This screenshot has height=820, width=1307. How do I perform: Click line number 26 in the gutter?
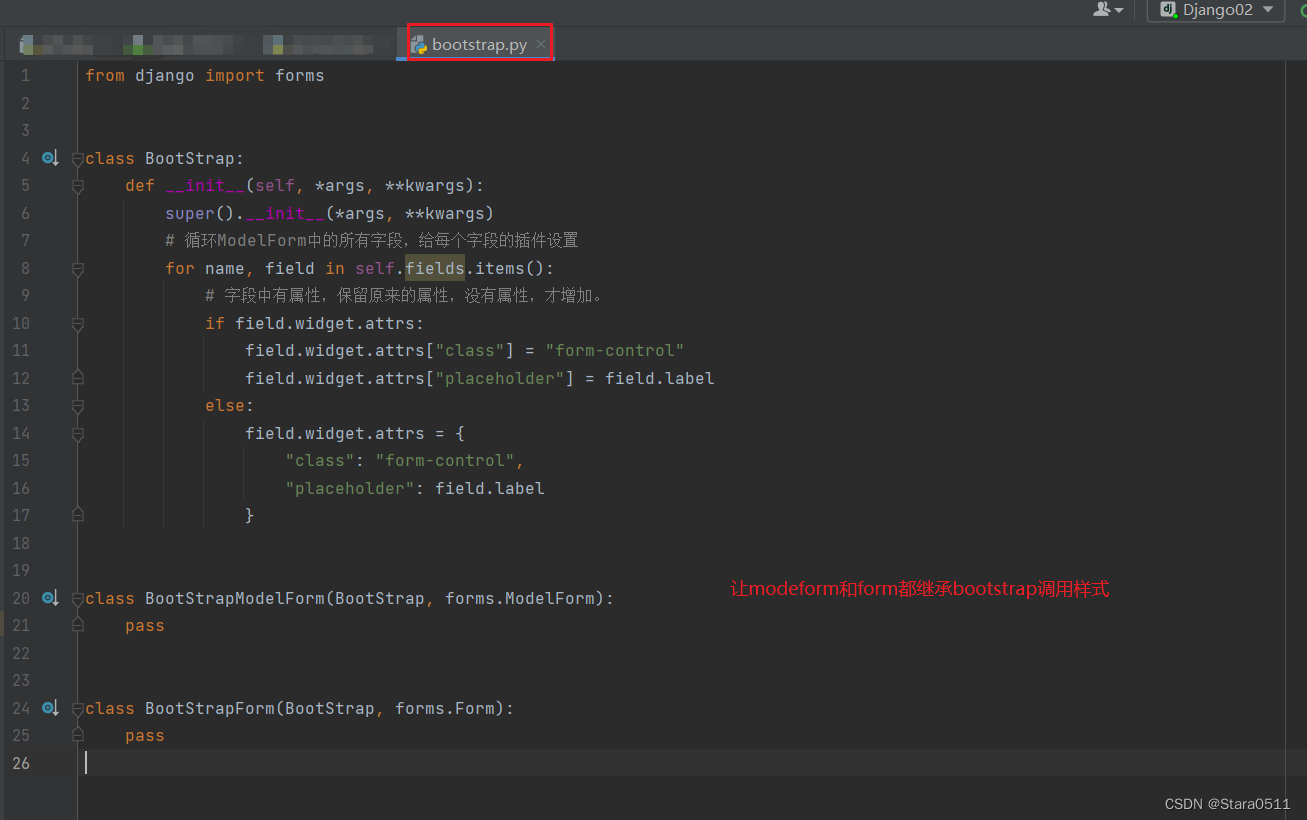20,763
